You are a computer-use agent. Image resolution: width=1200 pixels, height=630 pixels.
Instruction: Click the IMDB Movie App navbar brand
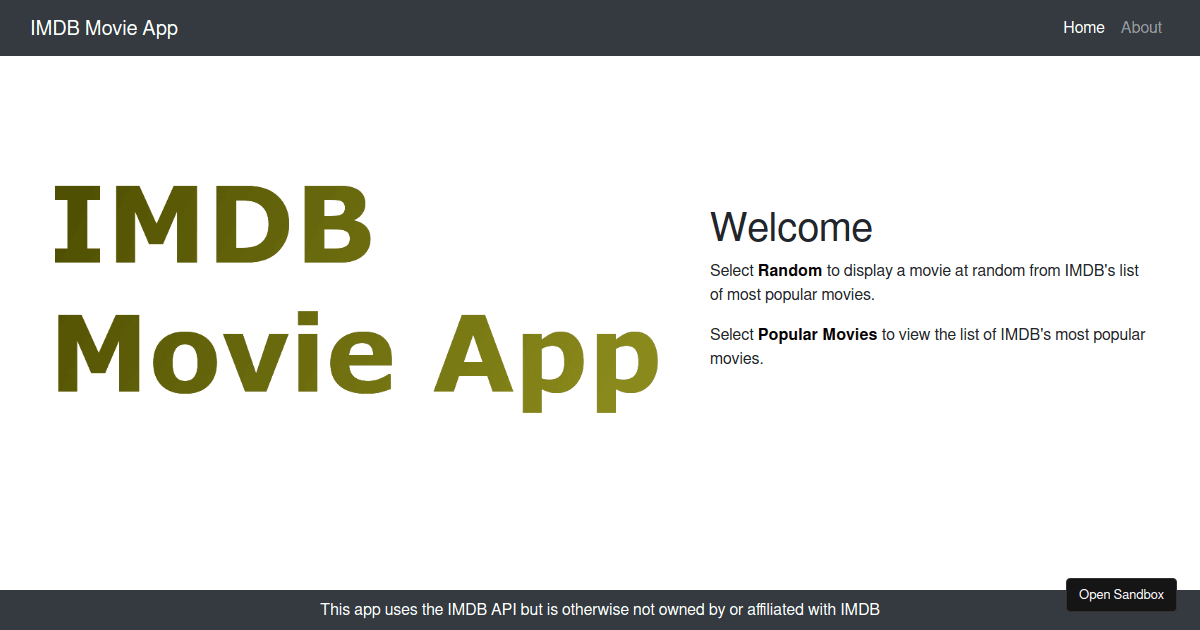[x=105, y=27]
